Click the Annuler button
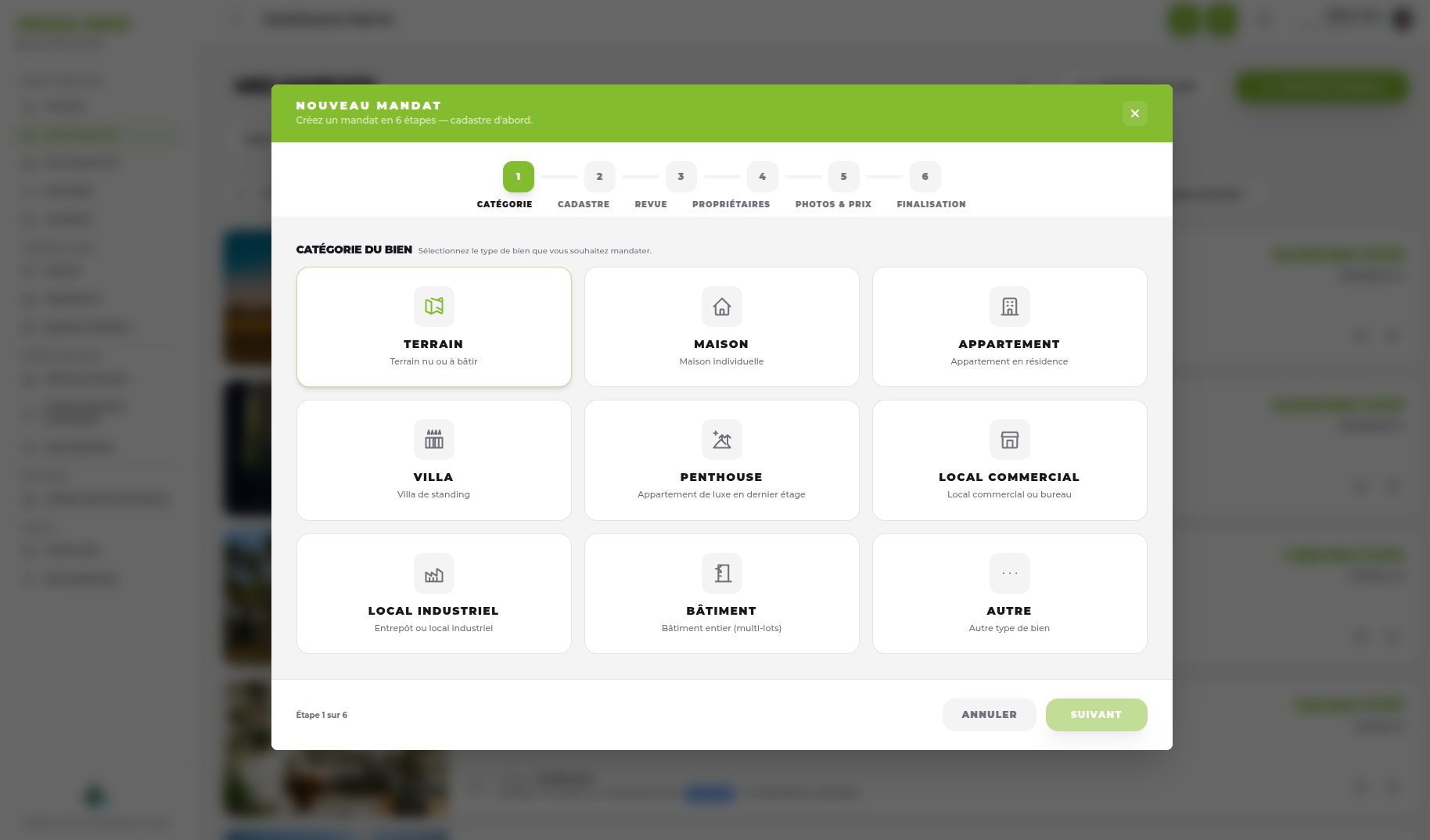Viewport: 1430px width, 840px height. point(990,715)
